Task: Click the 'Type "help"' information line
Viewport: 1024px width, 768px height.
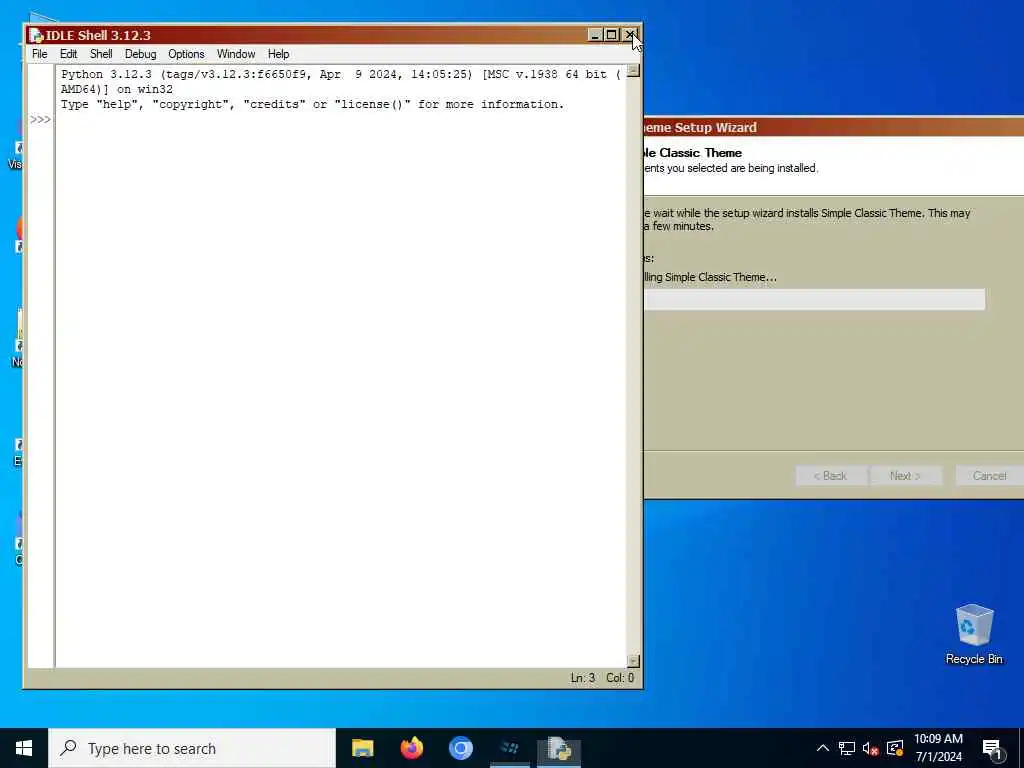Action: pyautogui.click(x=312, y=104)
